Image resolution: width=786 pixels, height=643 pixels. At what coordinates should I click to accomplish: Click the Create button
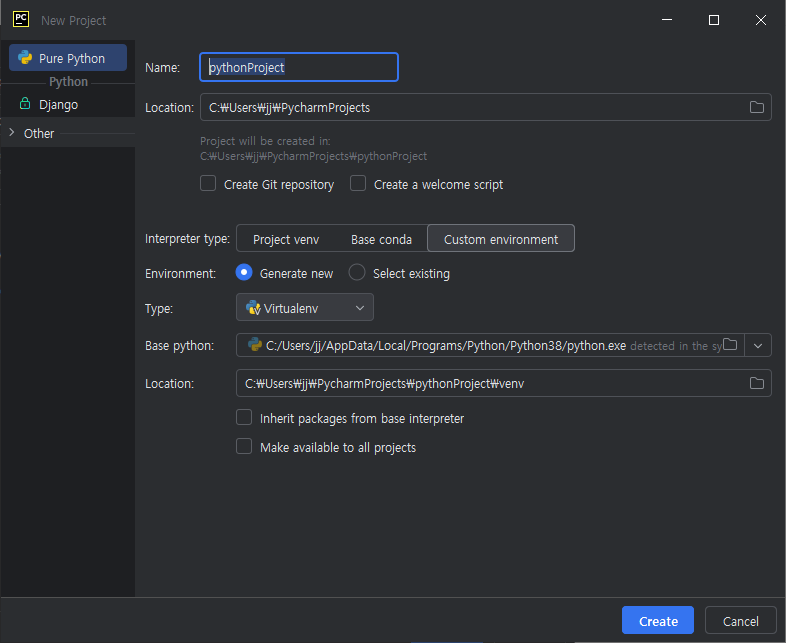[658, 620]
